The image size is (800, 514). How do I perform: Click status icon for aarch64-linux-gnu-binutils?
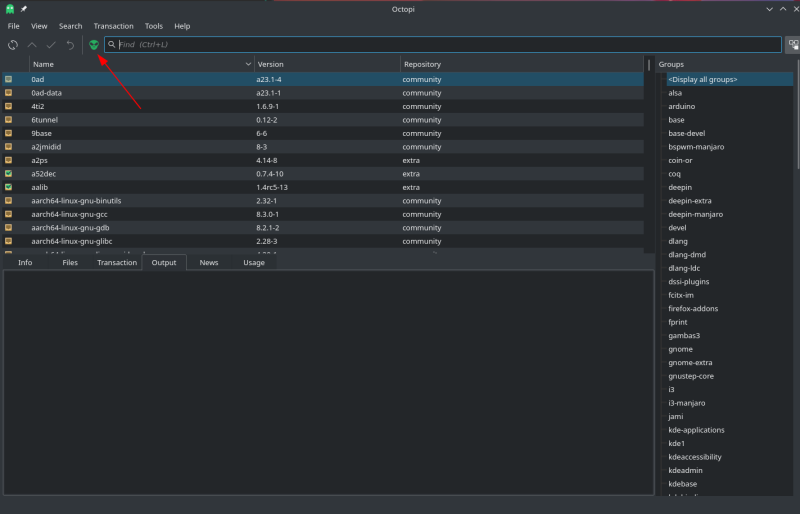[x=9, y=201]
